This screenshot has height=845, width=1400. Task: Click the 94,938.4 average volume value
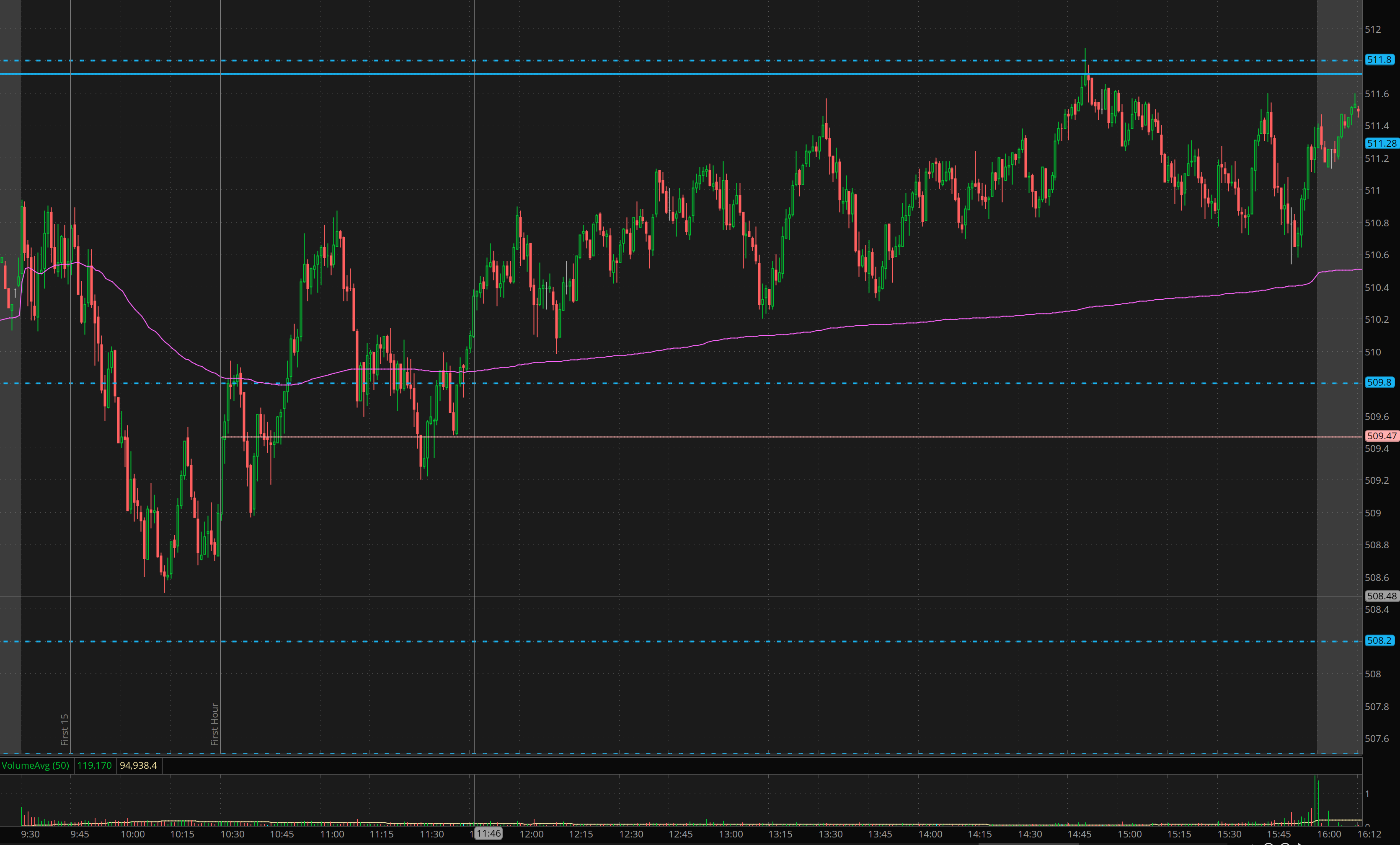138,765
